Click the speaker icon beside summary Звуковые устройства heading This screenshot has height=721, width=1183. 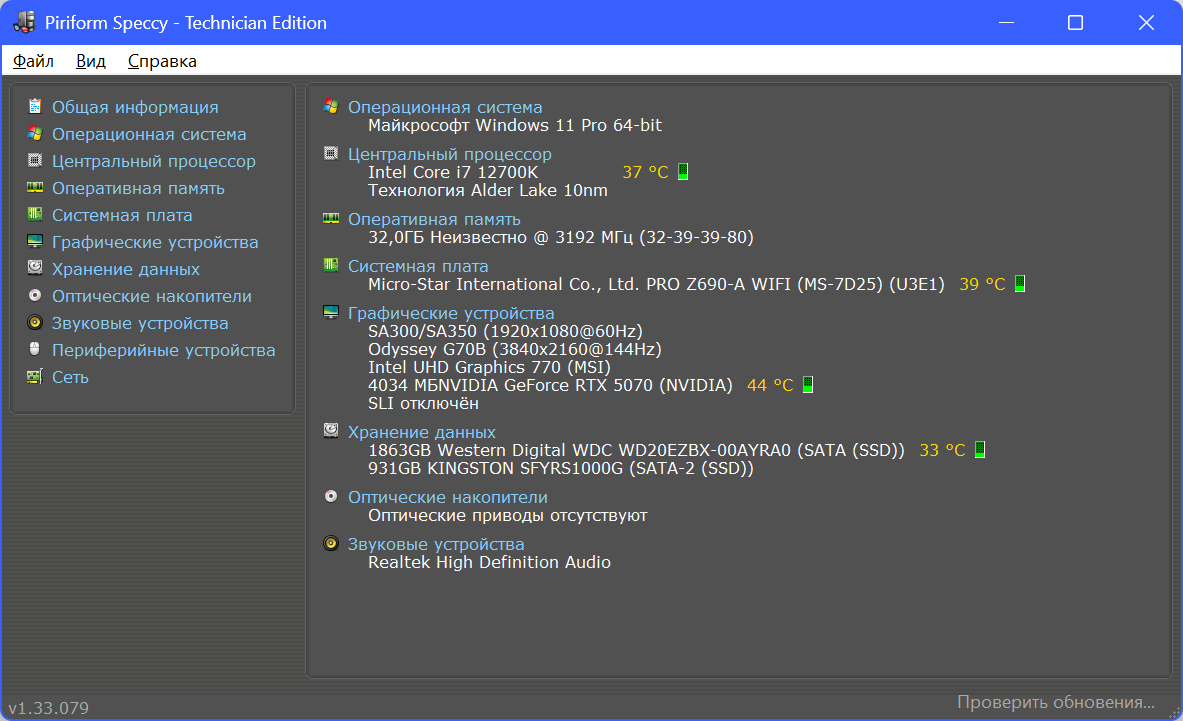(330, 543)
